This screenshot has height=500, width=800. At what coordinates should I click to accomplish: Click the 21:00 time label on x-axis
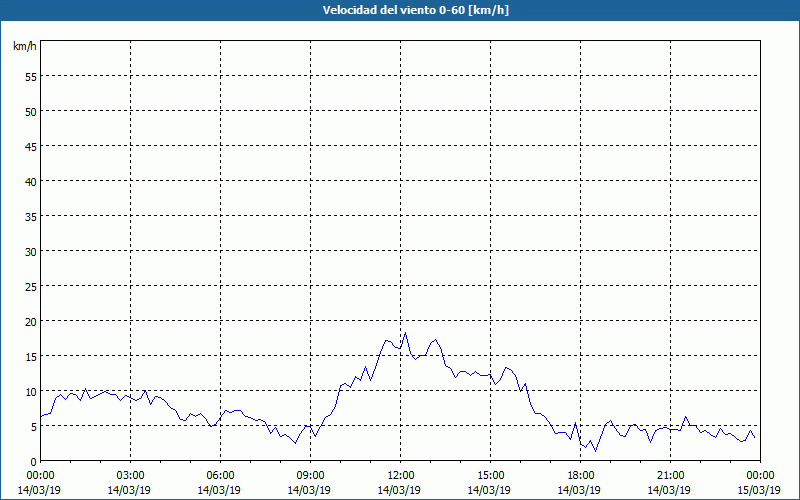click(670, 476)
